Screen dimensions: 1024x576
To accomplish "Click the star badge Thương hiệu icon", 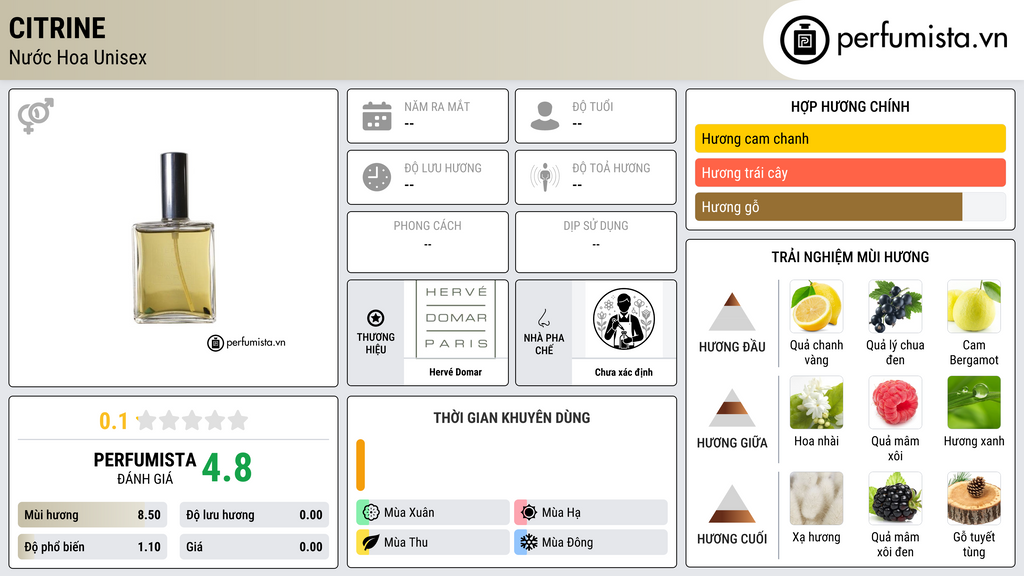I will click(376, 318).
